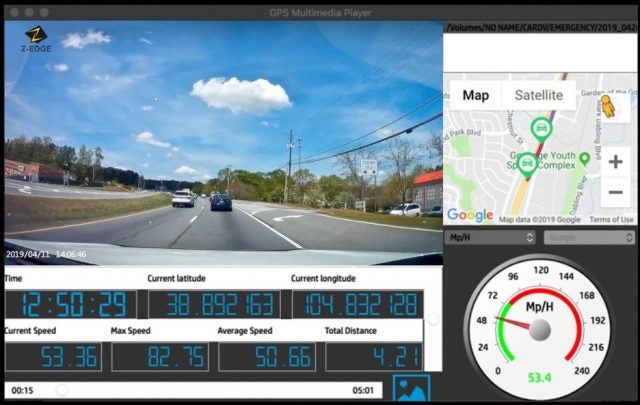
Task: Zoom in the map with plus
Action: 616,162
